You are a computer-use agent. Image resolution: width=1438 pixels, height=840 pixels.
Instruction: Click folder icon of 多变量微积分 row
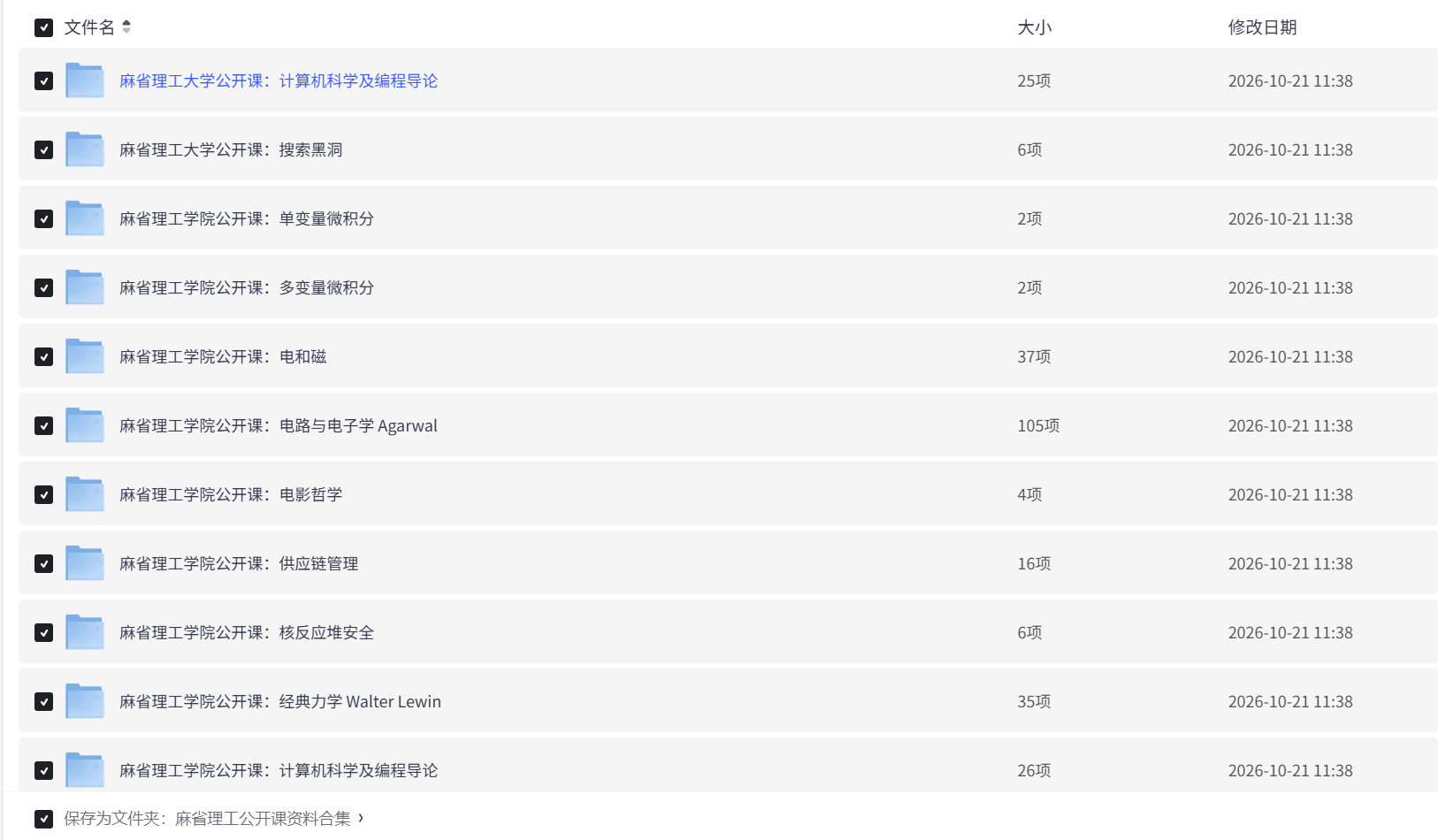tap(85, 287)
